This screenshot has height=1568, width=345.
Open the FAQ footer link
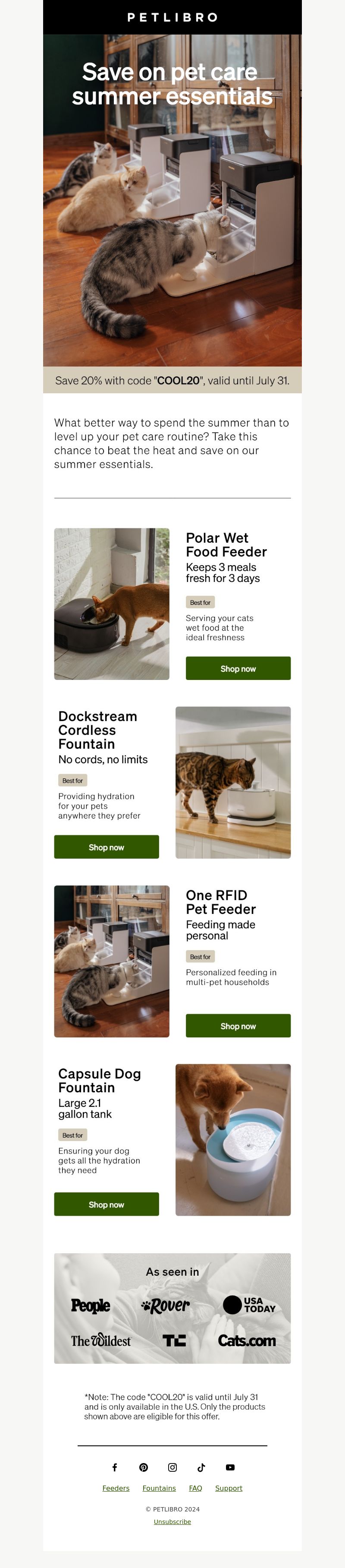tap(195, 1488)
